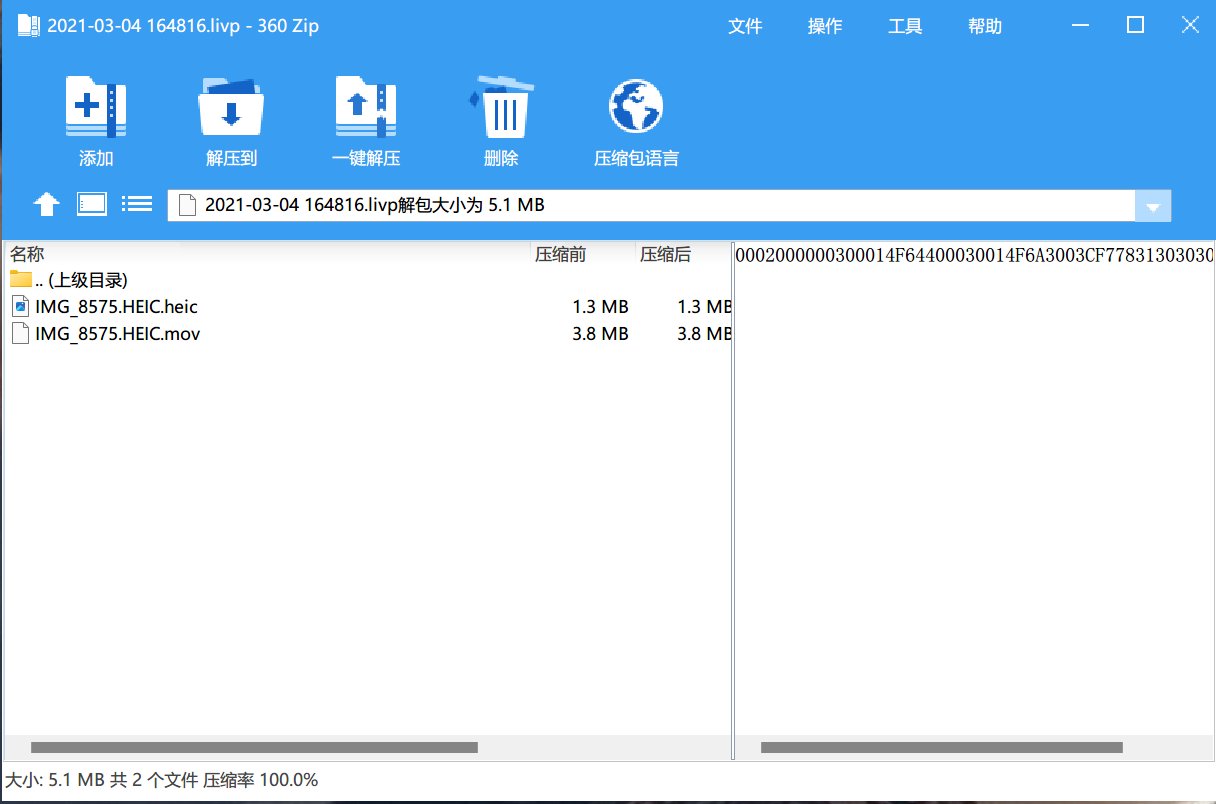Click the file icon in the path bar
Viewport: 1216px width, 804px height.
click(x=185, y=205)
